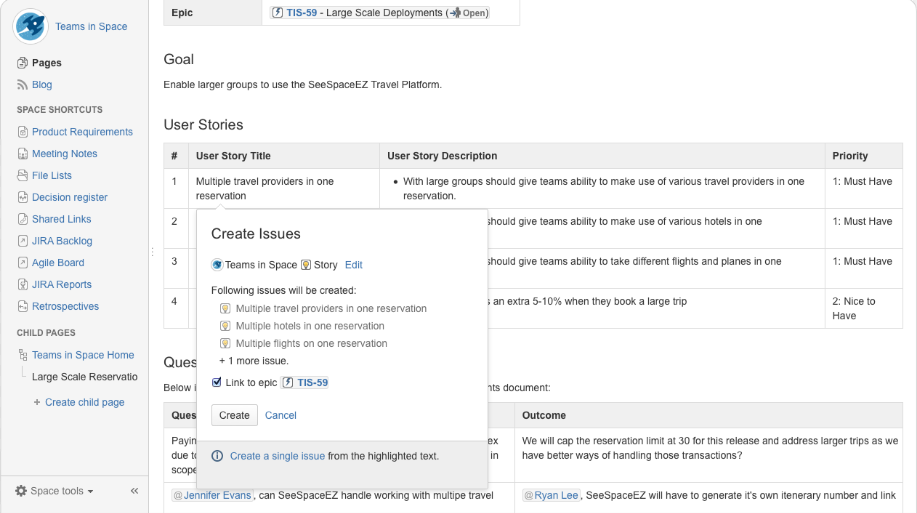The width and height of the screenshot is (917, 513).
Task: Click the Open status badge on epic
Action: pyautogui.click(x=468, y=12)
